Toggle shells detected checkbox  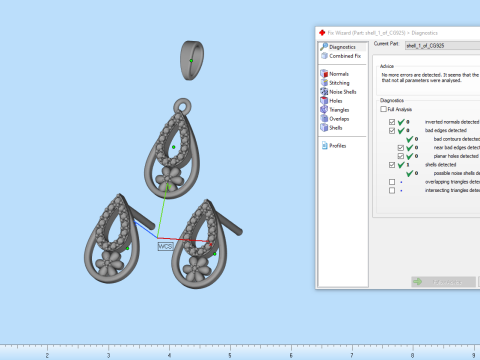tap(392, 165)
